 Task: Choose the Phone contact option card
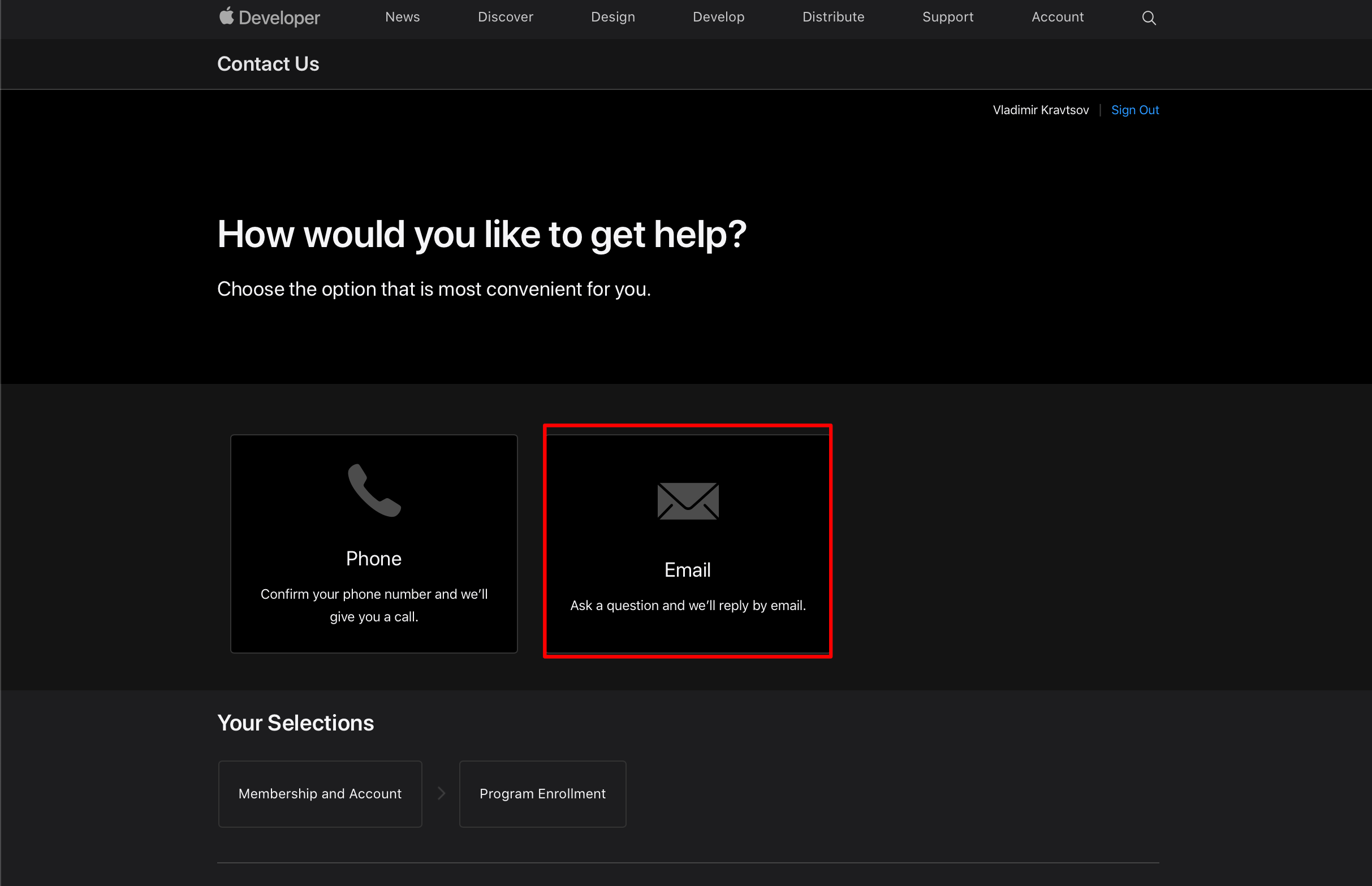(374, 544)
